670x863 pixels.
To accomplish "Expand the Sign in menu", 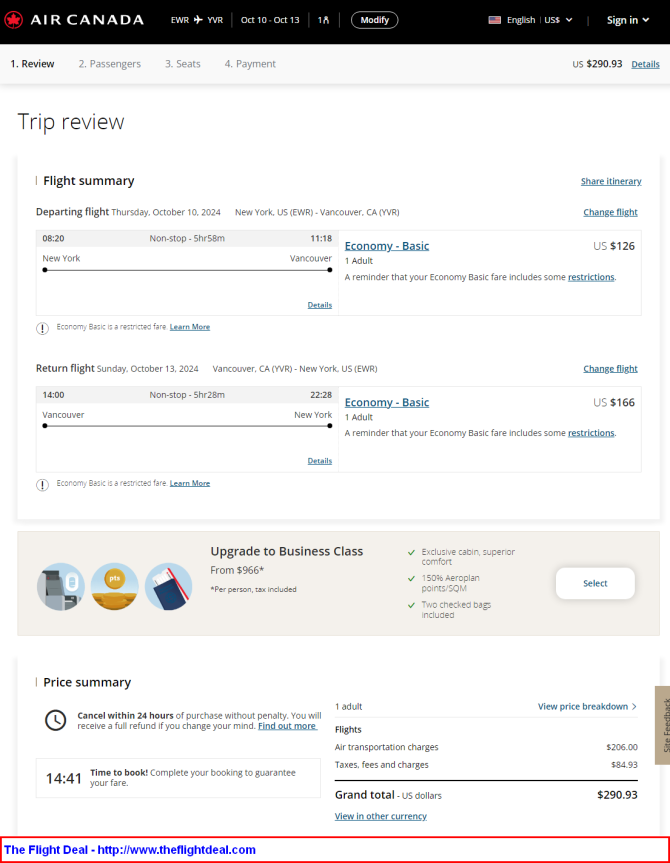I will (628, 20).
